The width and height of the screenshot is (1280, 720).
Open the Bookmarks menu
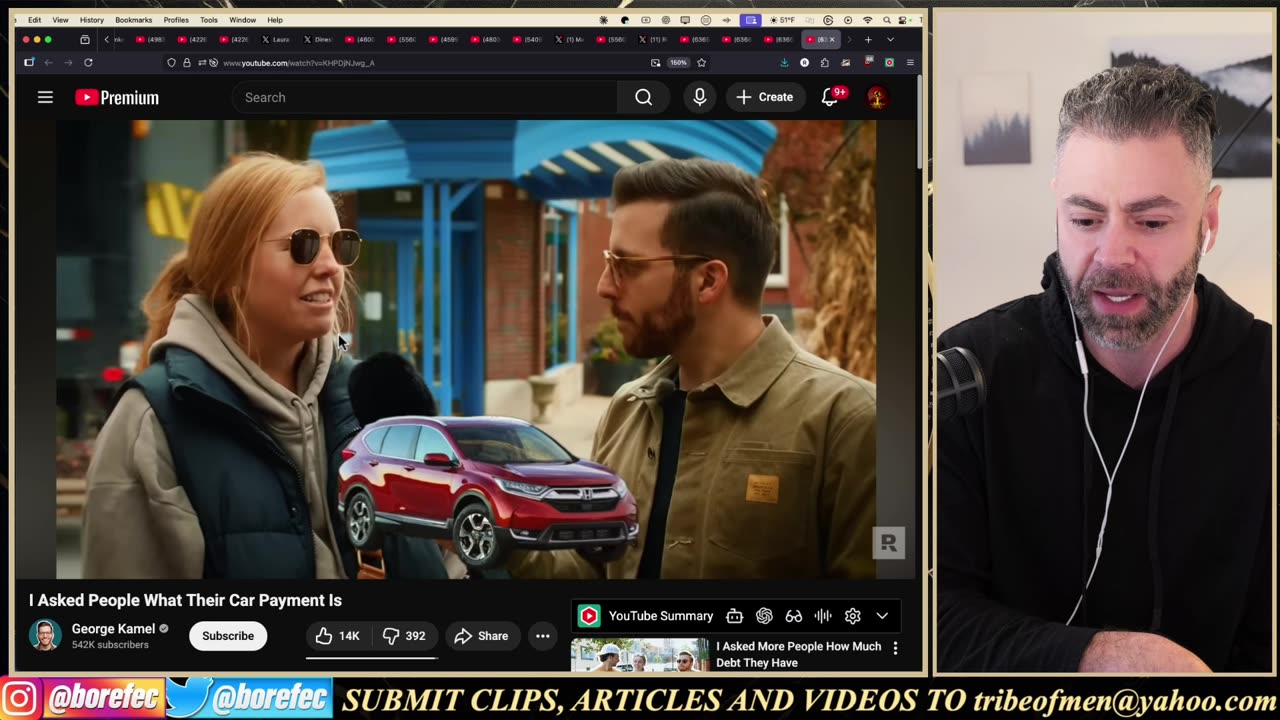[133, 20]
